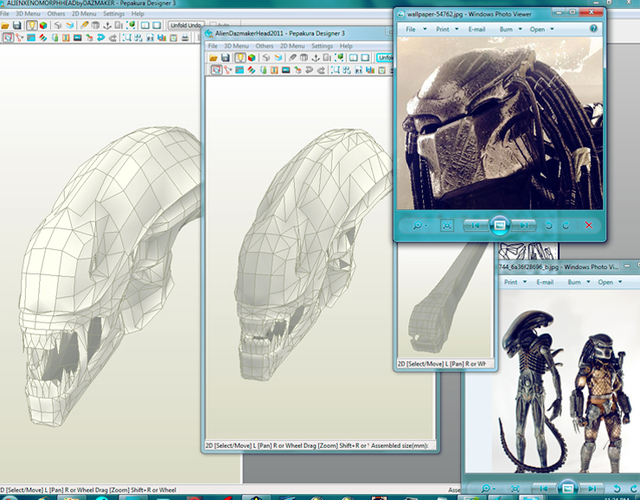Open file icon in AlienDazmakerHead2011 window
Screen dimensions: 640x500
coord(213,58)
